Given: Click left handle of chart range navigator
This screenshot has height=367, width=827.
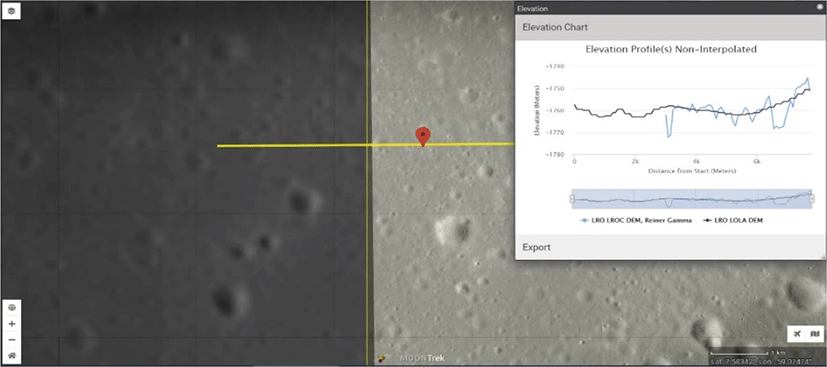Looking at the screenshot, I should click(572, 199).
